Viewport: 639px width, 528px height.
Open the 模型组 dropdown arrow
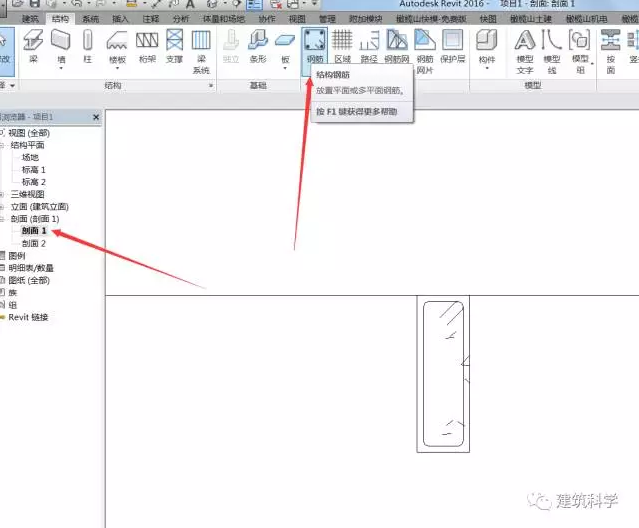(x=591, y=64)
